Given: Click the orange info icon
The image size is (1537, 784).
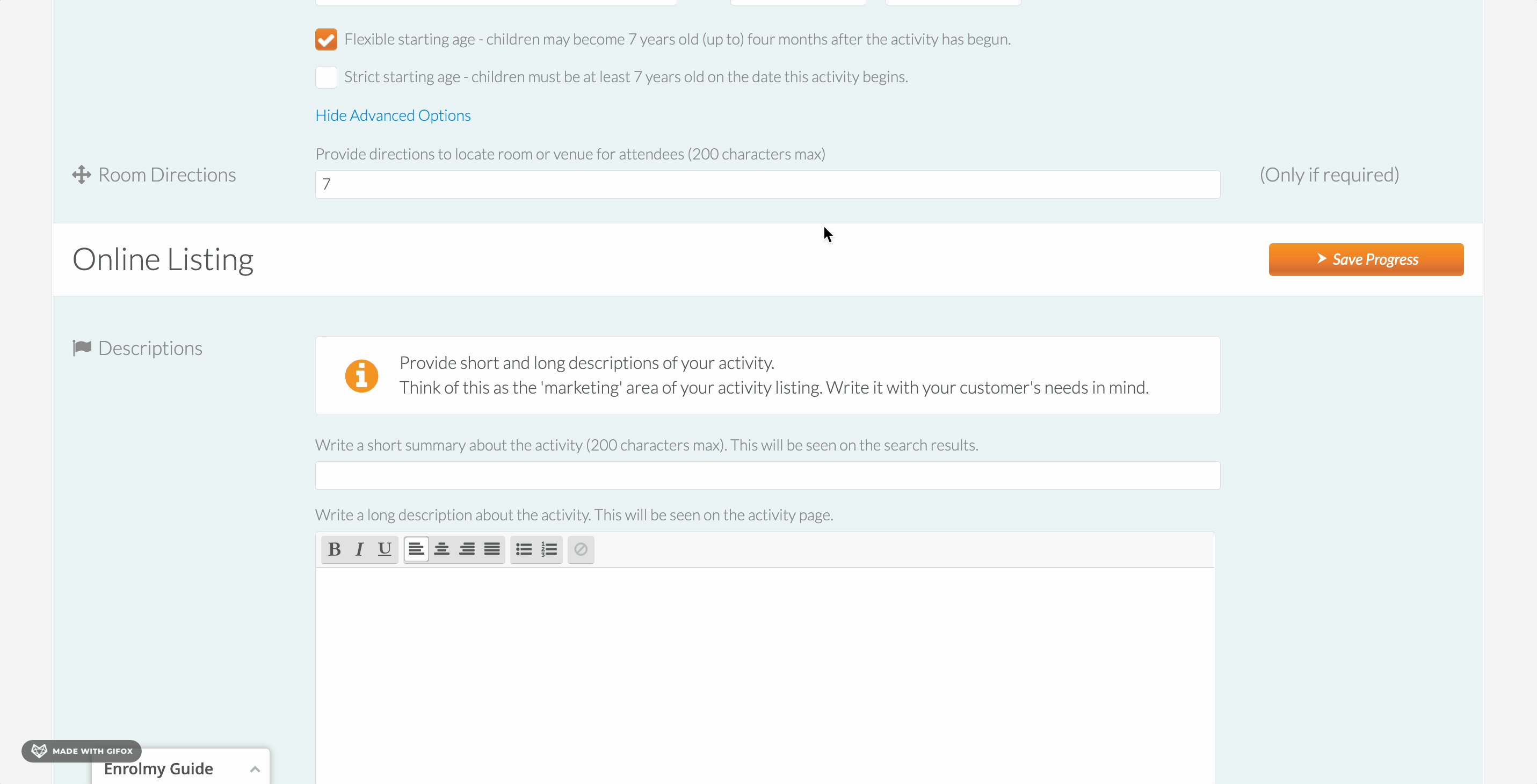Looking at the screenshot, I should point(361,376).
